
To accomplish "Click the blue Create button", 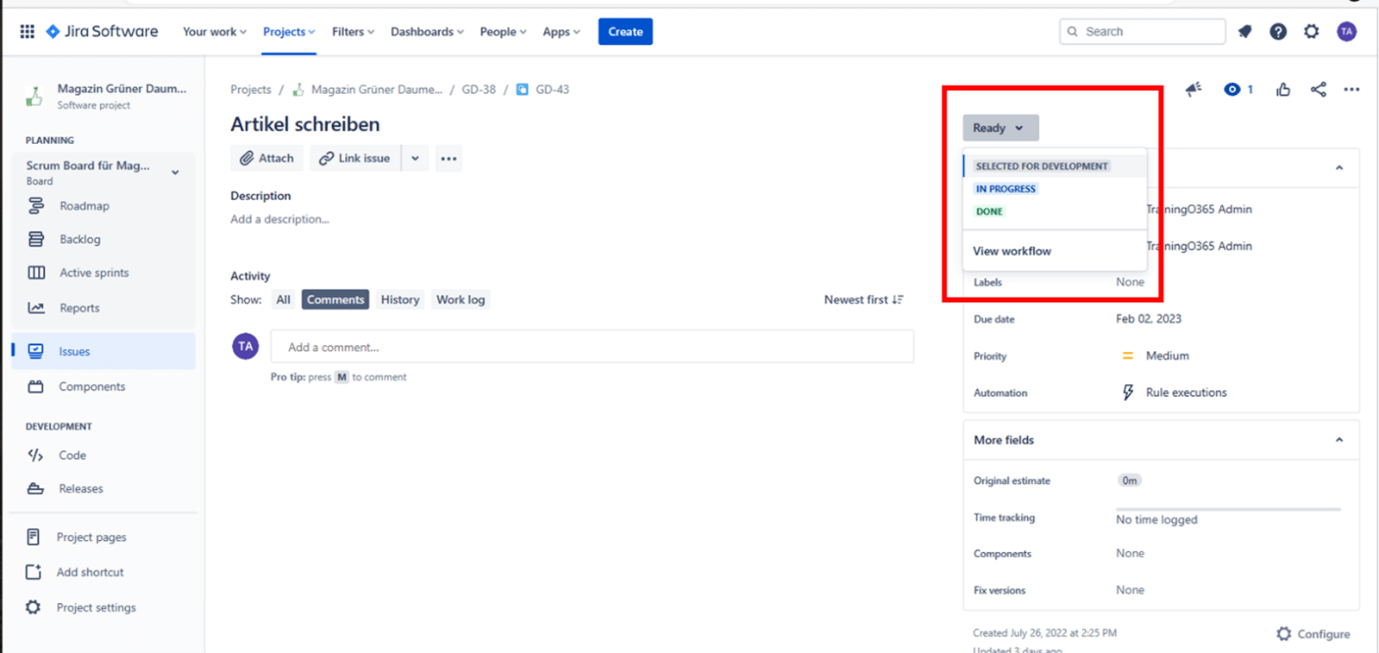I will [625, 32].
